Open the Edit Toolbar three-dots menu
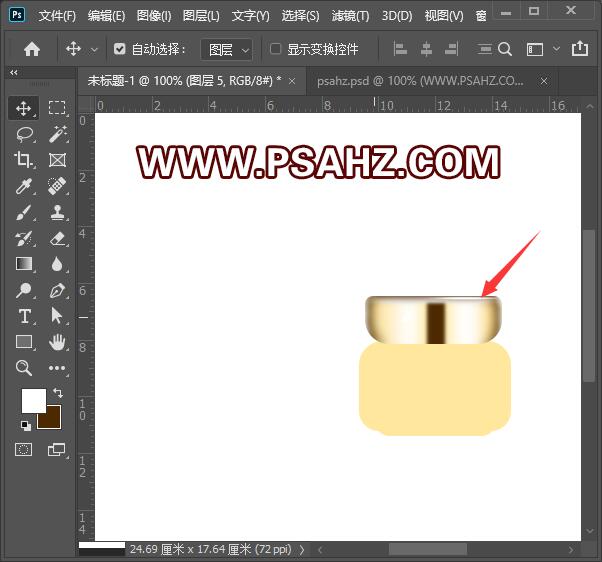The height and width of the screenshot is (562, 602). (x=57, y=368)
